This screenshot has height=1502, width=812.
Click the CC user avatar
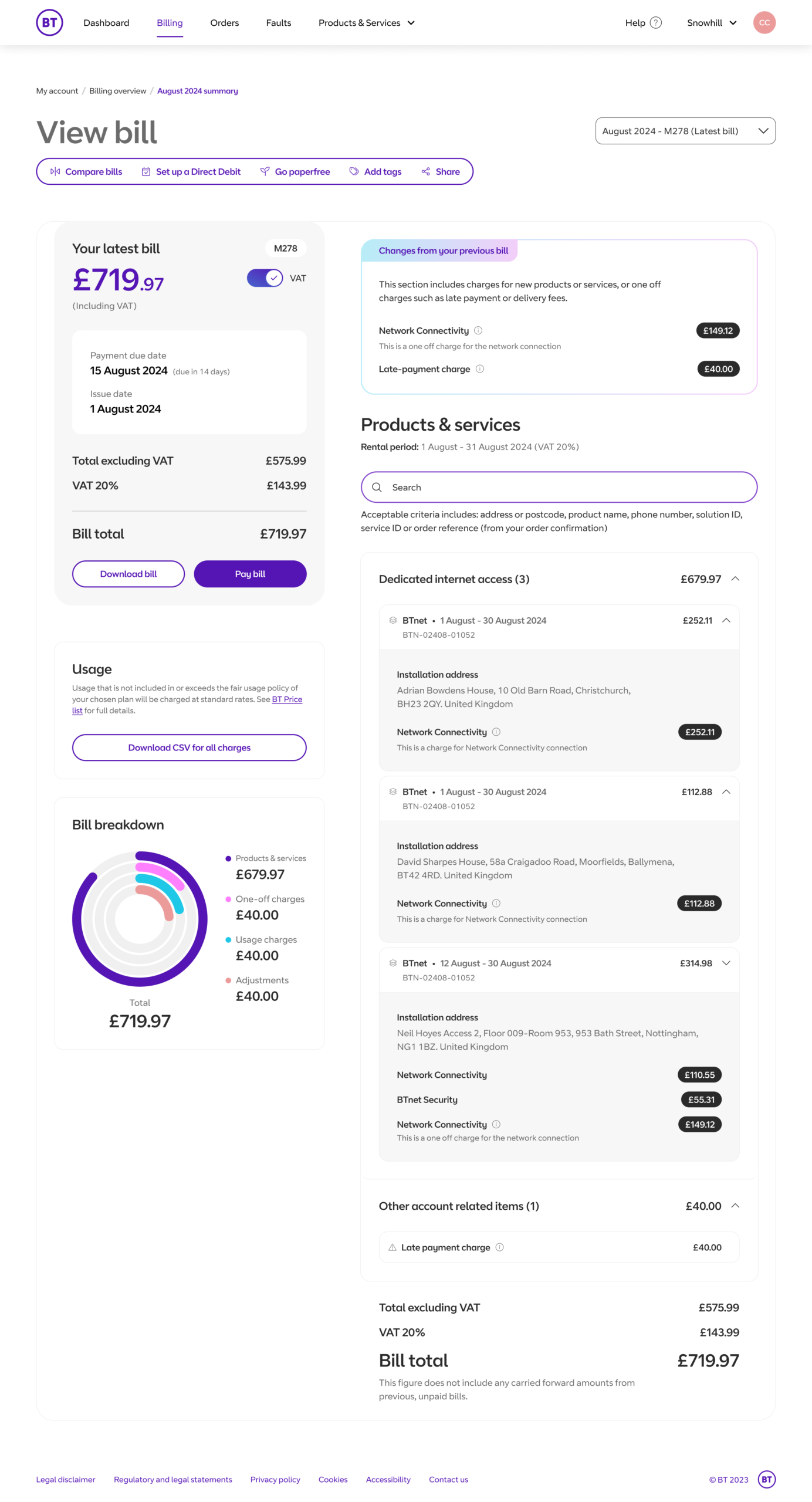[x=764, y=23]
